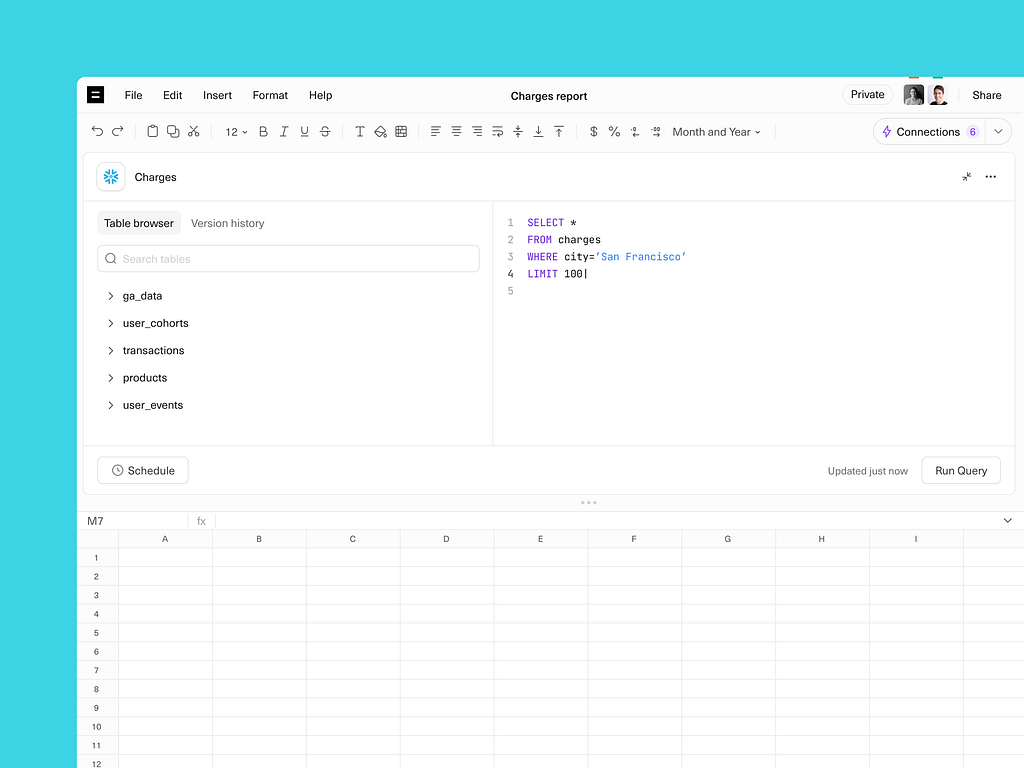Image resolution: width=1024 pixels, height=768 pixels.
Task: Switch to the Version history tab
Action: click(227, 223)
